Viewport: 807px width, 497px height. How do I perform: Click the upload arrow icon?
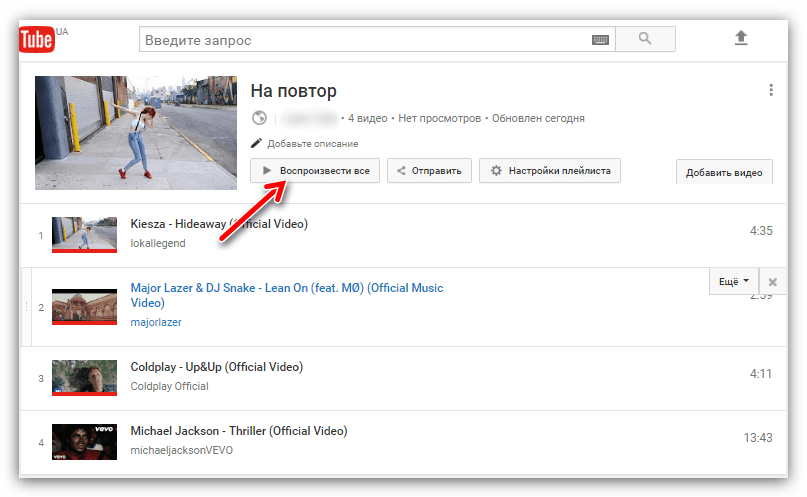[x=740, y=39]
